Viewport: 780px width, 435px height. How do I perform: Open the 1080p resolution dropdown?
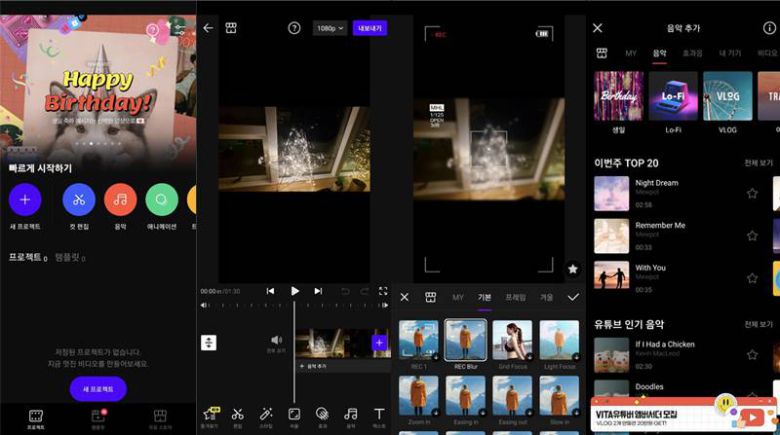point(329,28)
